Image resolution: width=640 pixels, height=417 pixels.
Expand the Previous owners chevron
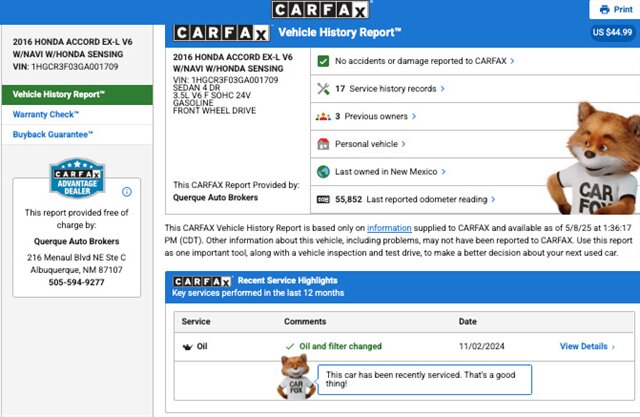coord(414,116)
